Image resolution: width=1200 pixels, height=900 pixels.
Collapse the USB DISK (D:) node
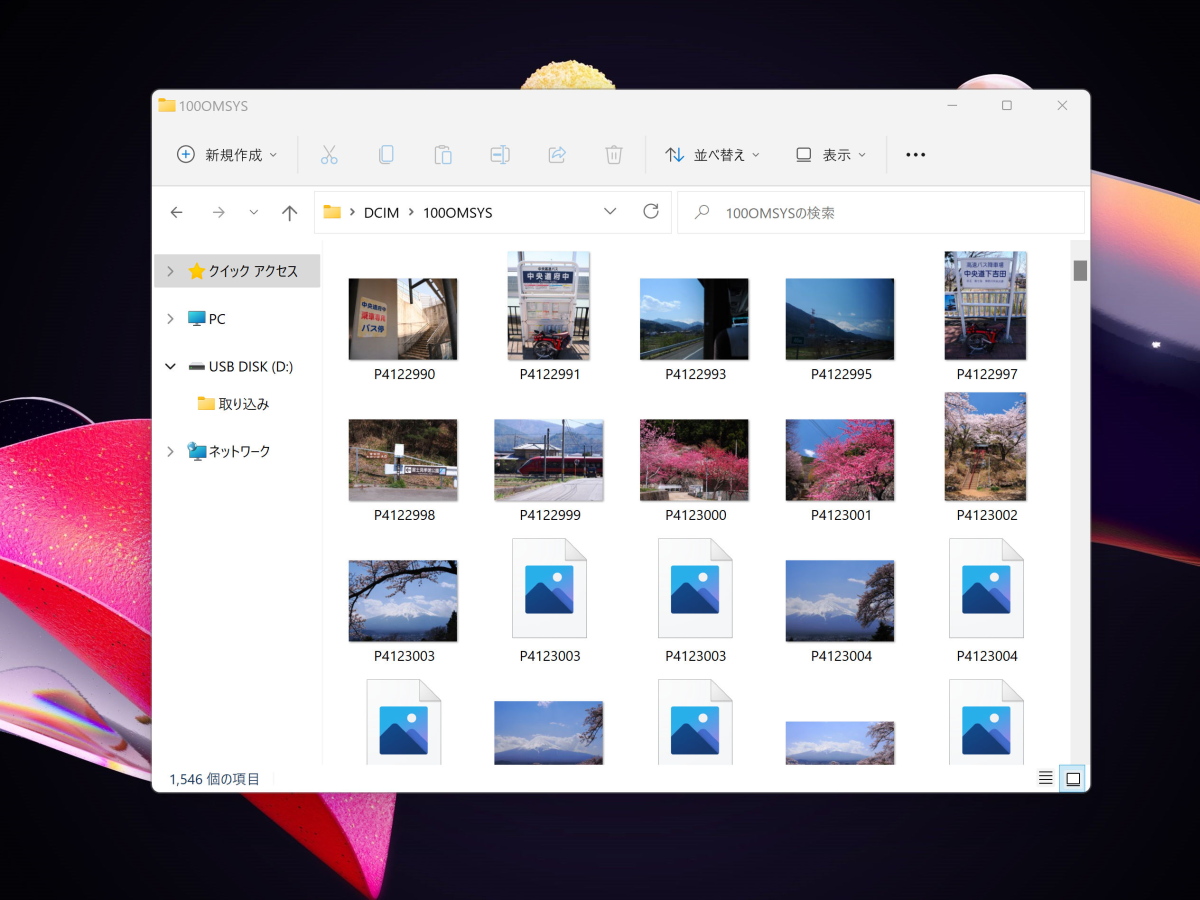pyautogui.click(x=170, y=367)
